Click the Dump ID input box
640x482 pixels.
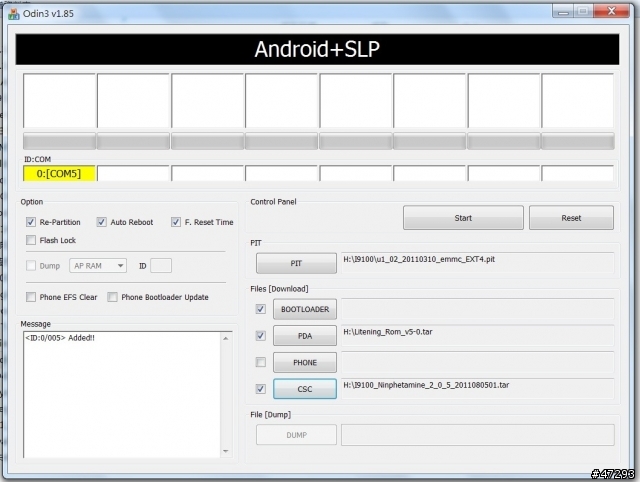161,266
